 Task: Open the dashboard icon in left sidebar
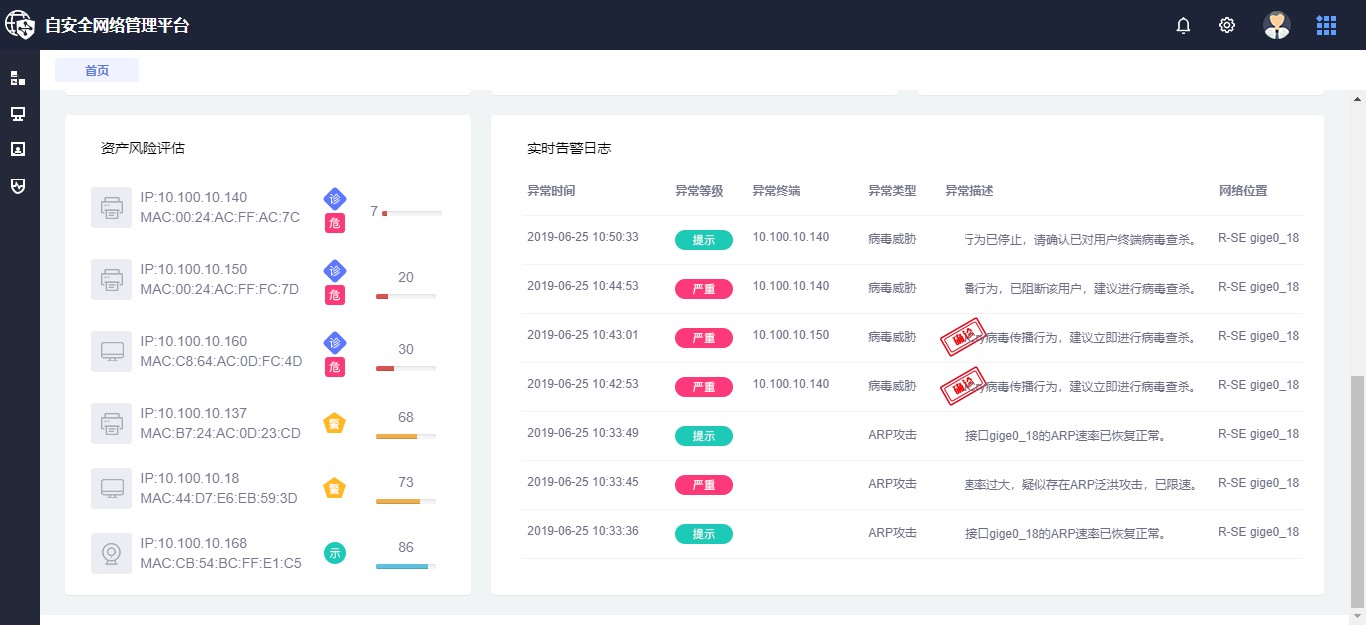tap(18, 78)
